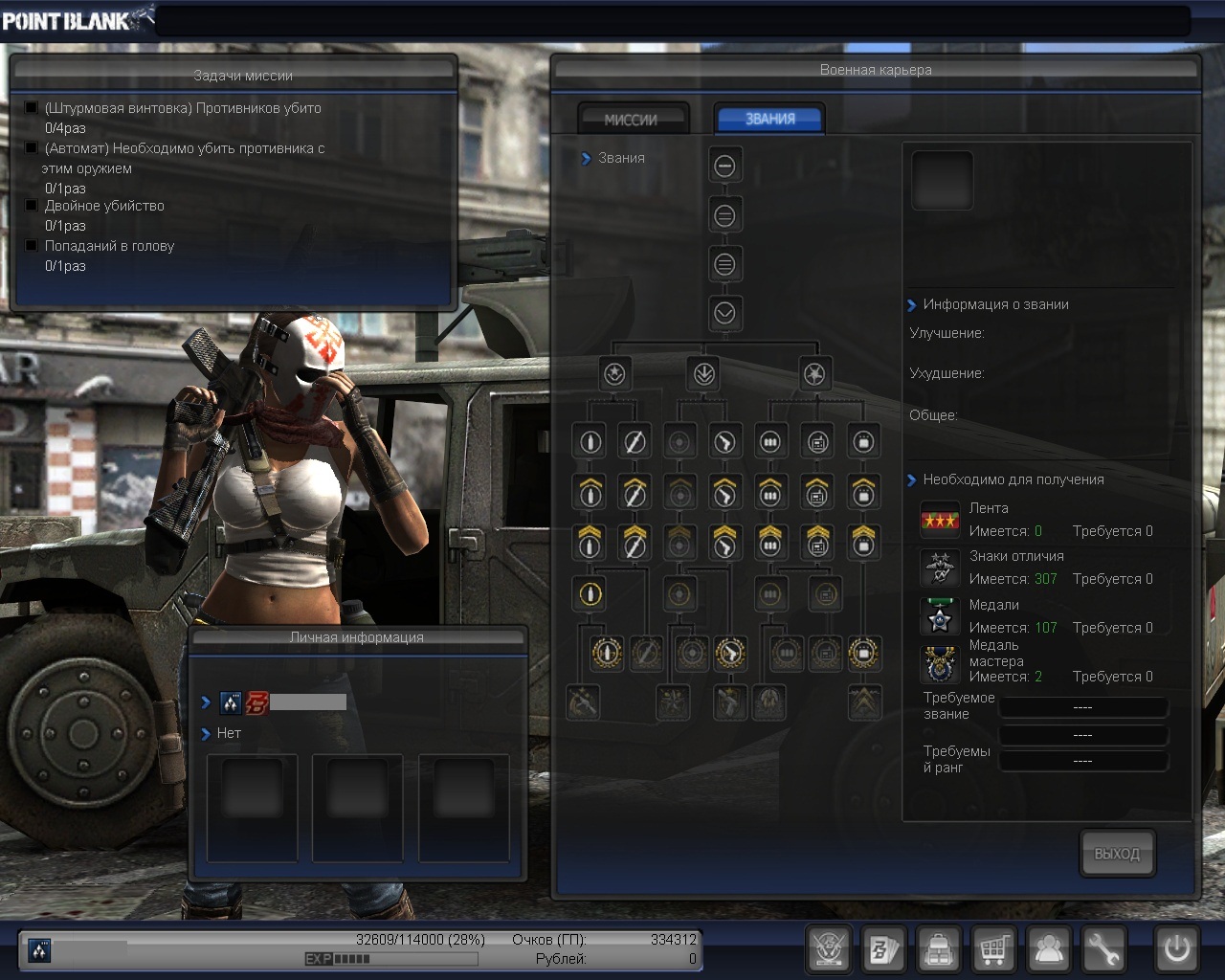This screenshot has height=980, width=1225.
Task: Select the gold-wreath pistol rank badge
Action: click(730, 653)
